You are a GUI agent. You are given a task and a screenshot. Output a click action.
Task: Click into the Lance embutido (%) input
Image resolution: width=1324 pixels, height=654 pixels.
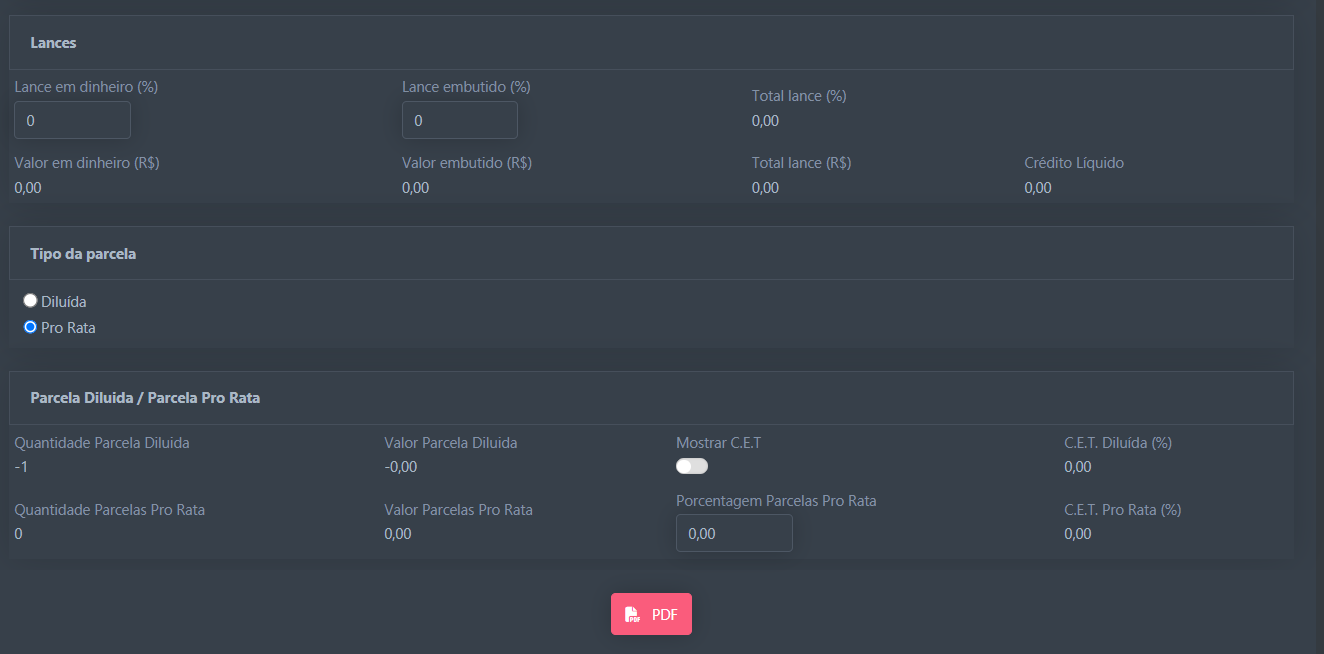(459, 120)
